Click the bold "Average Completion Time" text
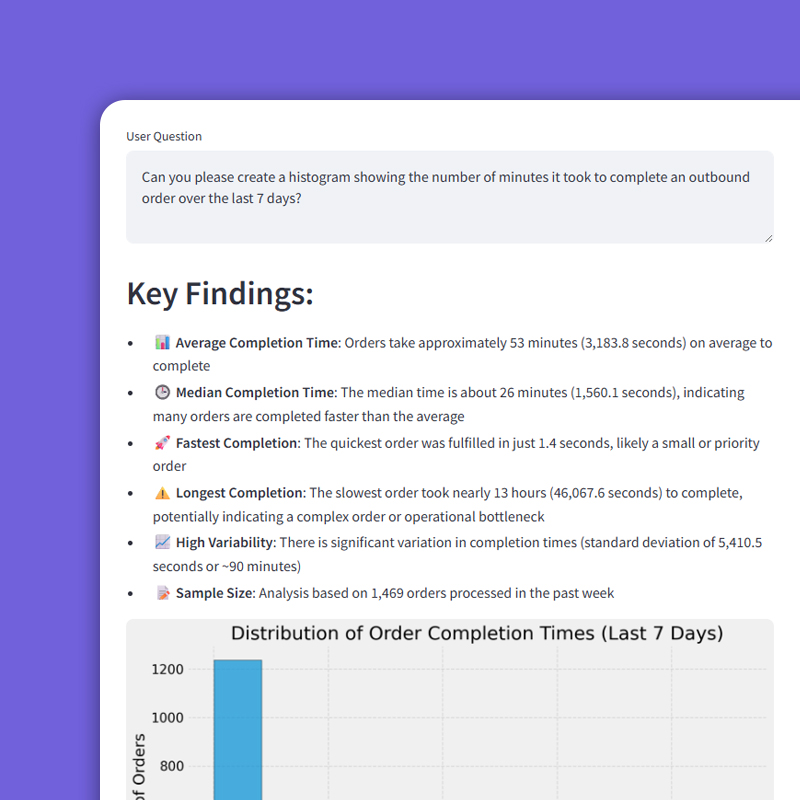Viewport: 800px width, 800px height. click(257, 343)
